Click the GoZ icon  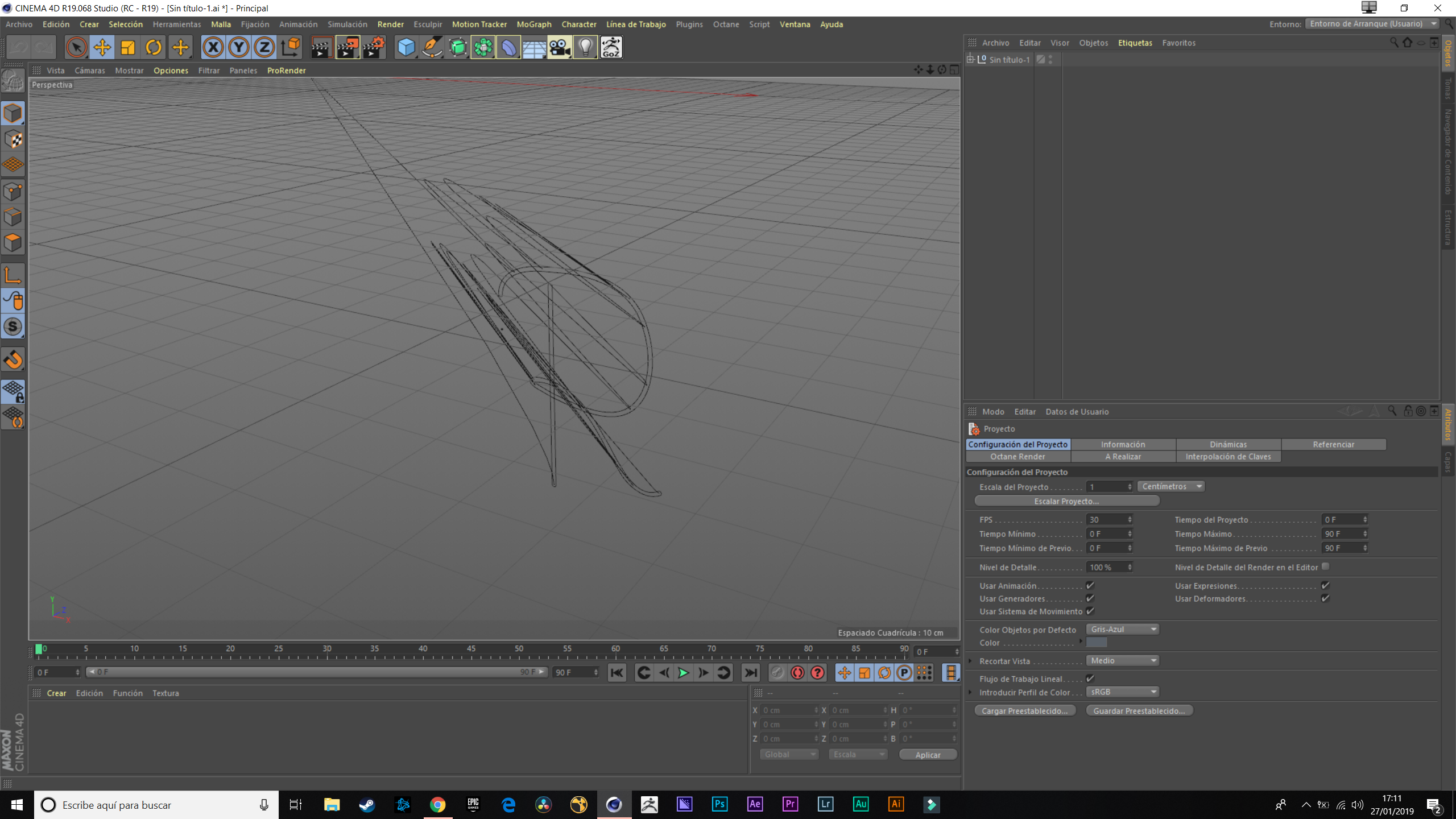(x=611, y=48)
